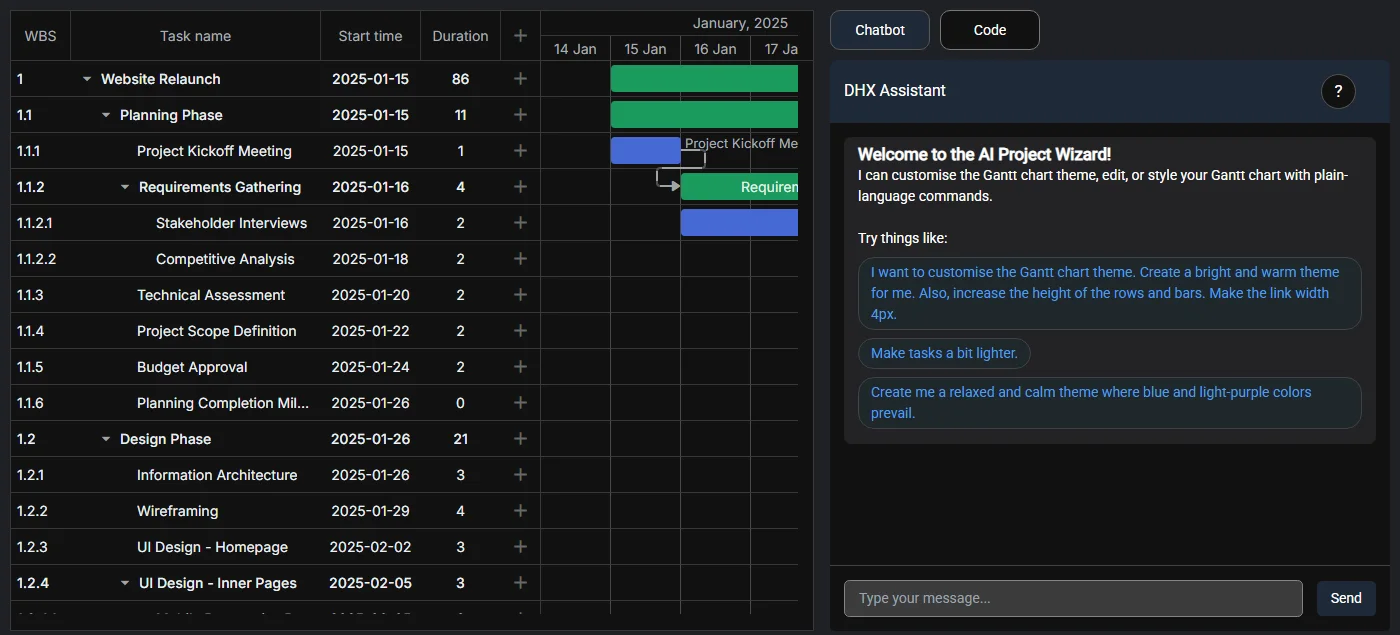
Task: Add subtask plus beside Wireframing
Action: pos(520,511)
